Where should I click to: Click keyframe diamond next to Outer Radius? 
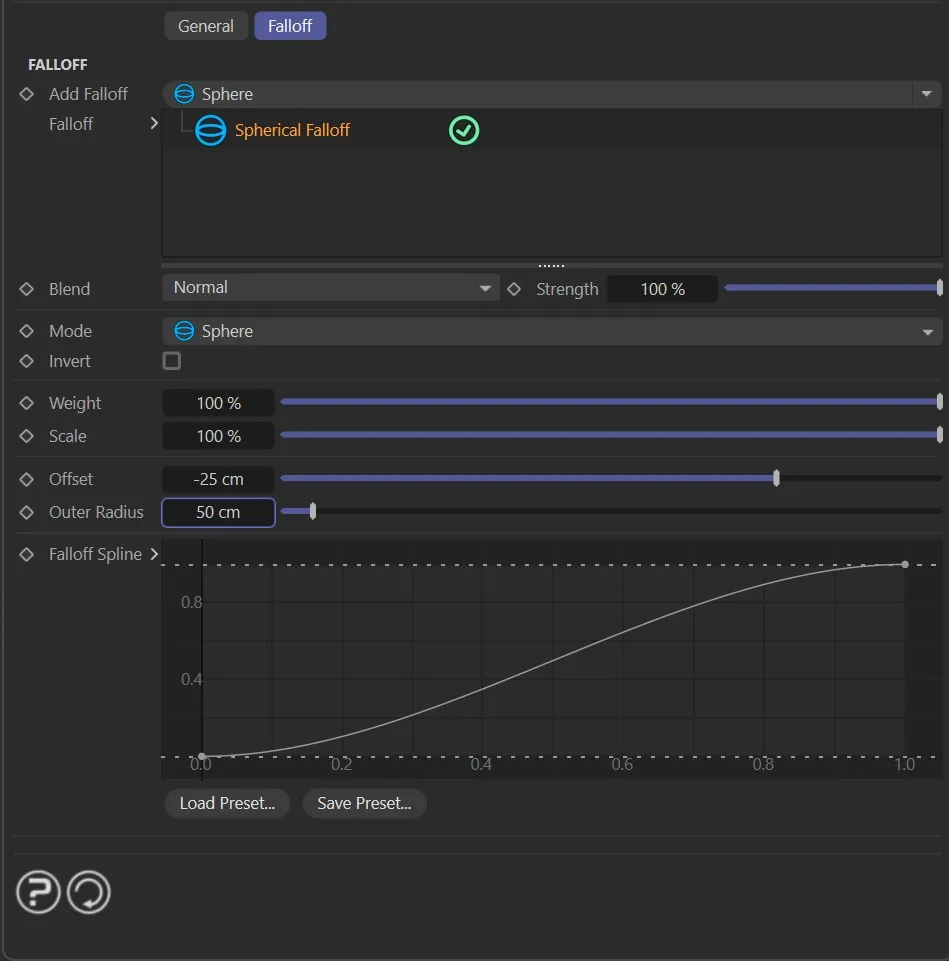[27, 512]
